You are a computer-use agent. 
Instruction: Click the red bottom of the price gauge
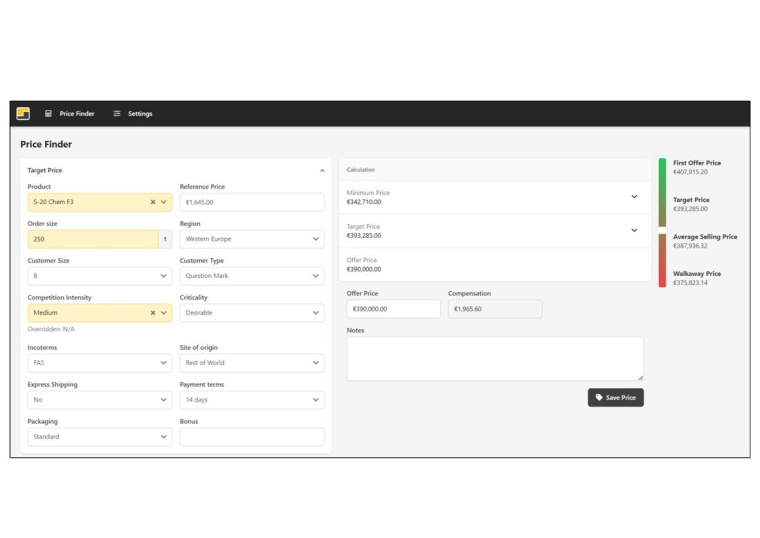pyautogui.click(x=662, y=280)
